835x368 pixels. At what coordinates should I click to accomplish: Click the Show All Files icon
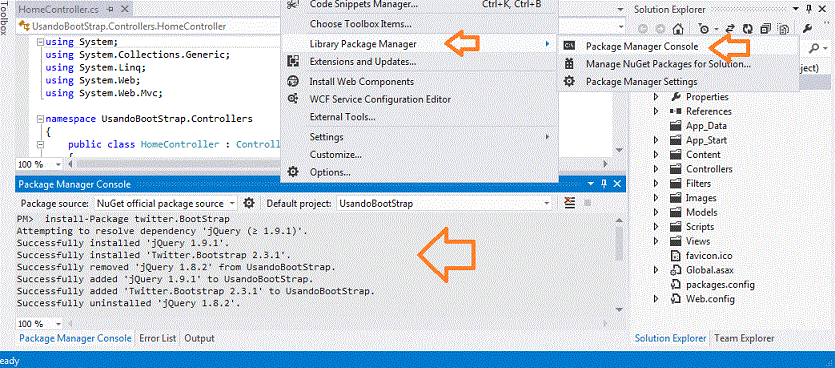point(783,29)
